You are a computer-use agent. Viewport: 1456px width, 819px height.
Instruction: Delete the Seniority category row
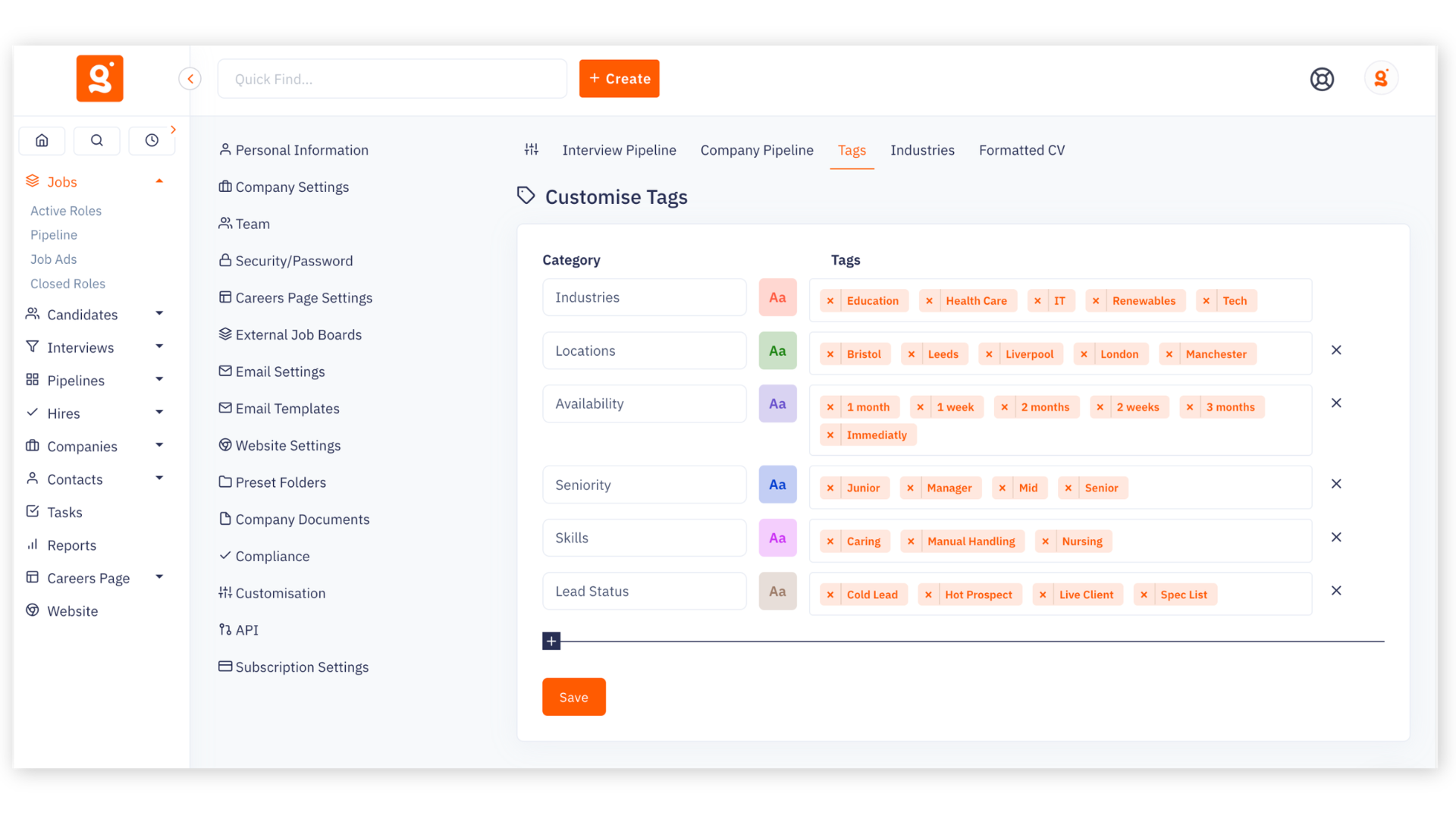tap(1336, 483)
